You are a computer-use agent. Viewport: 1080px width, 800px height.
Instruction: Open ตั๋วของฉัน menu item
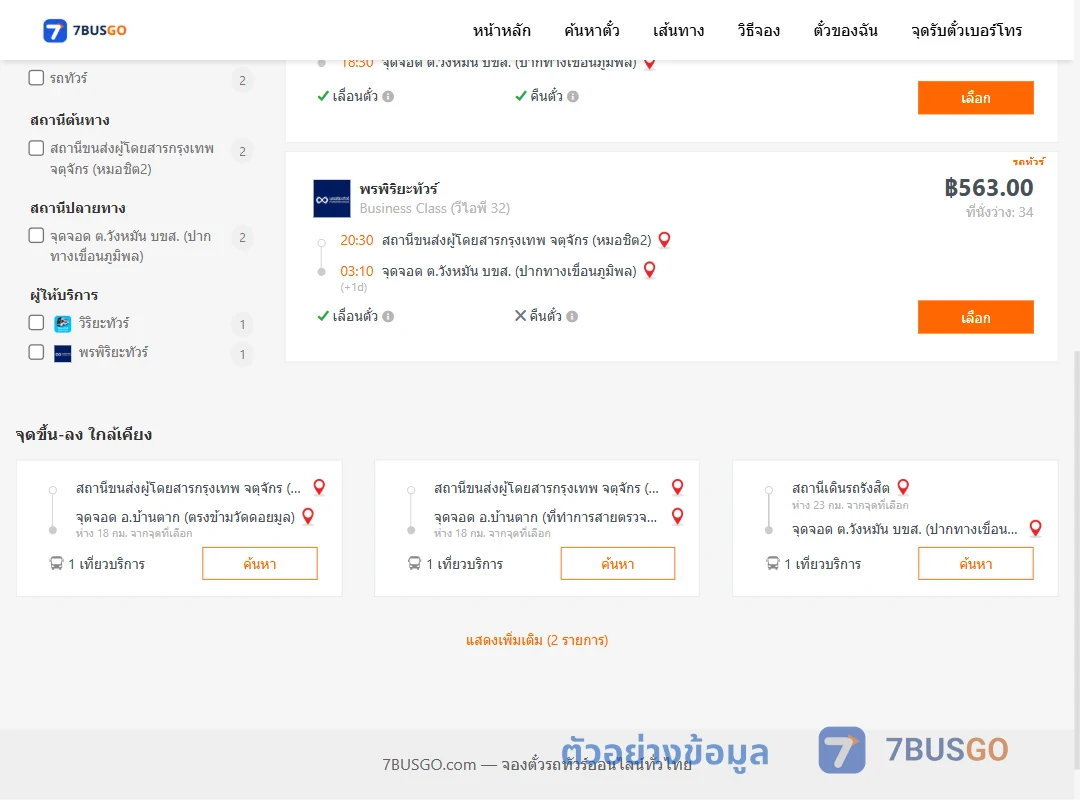[x=845, y=30]
